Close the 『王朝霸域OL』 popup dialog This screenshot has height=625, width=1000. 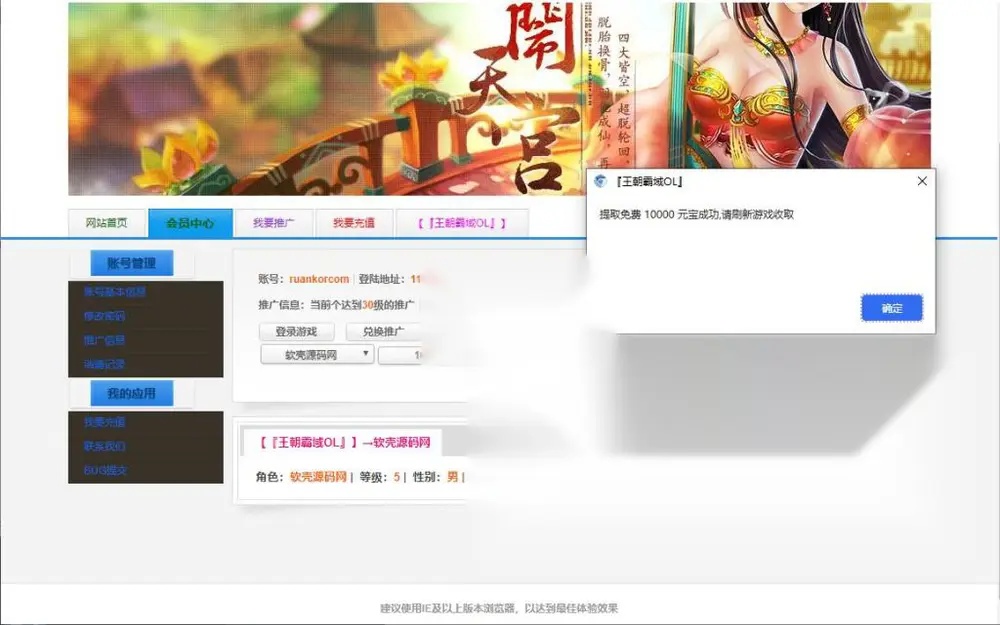point(922,181)
